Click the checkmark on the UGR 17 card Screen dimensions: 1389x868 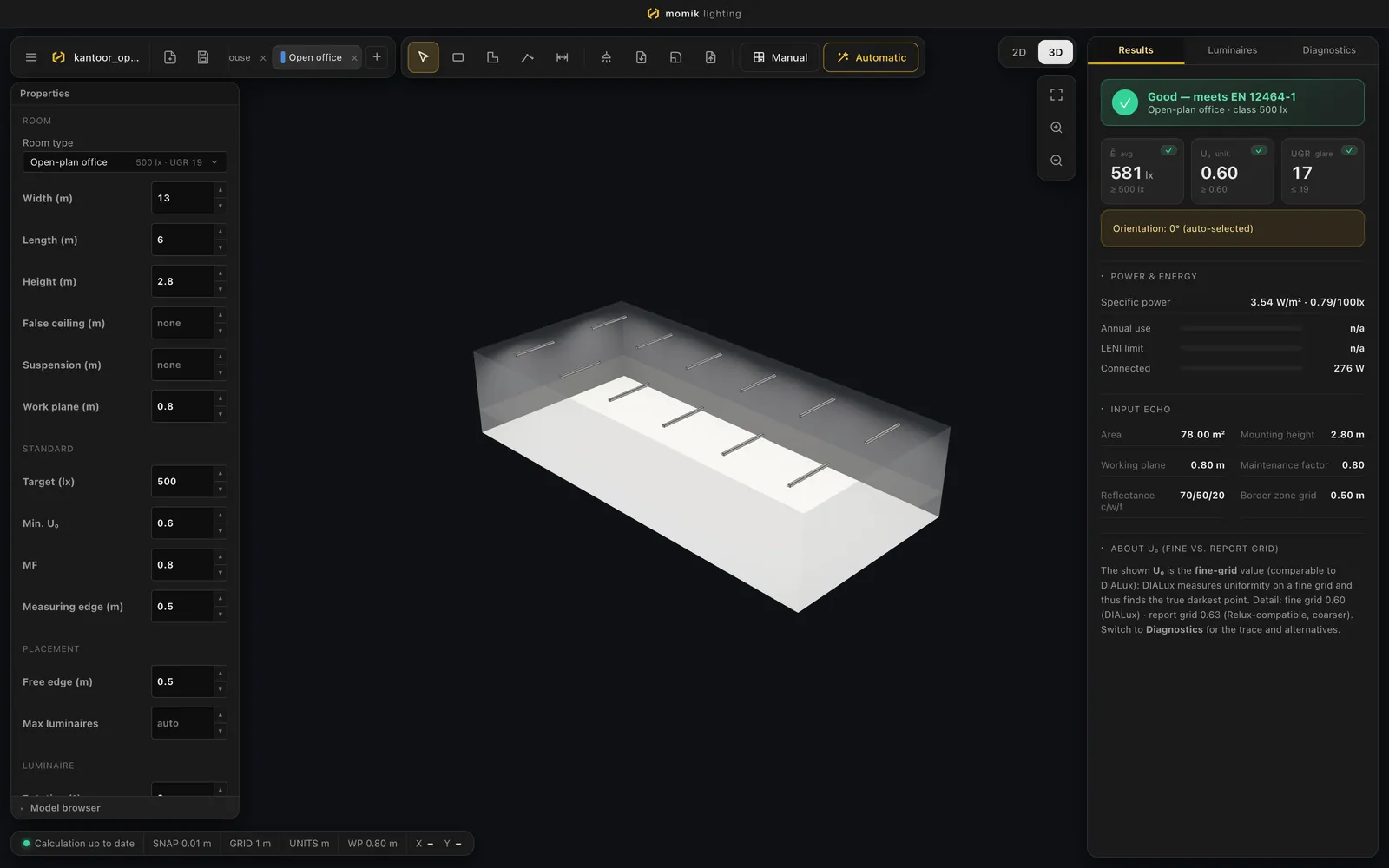click(x=1349, y=150)
